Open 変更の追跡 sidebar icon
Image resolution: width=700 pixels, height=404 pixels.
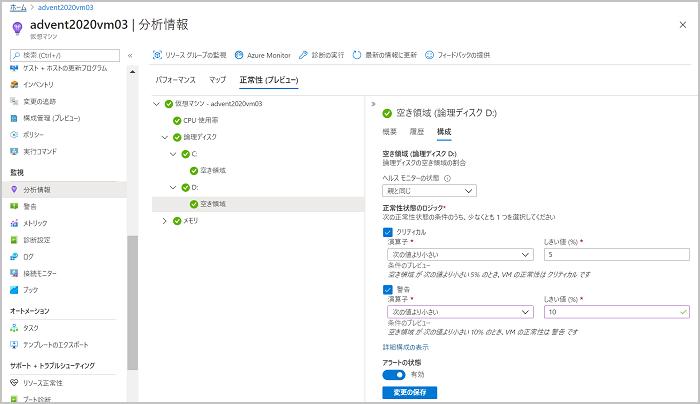14,101
